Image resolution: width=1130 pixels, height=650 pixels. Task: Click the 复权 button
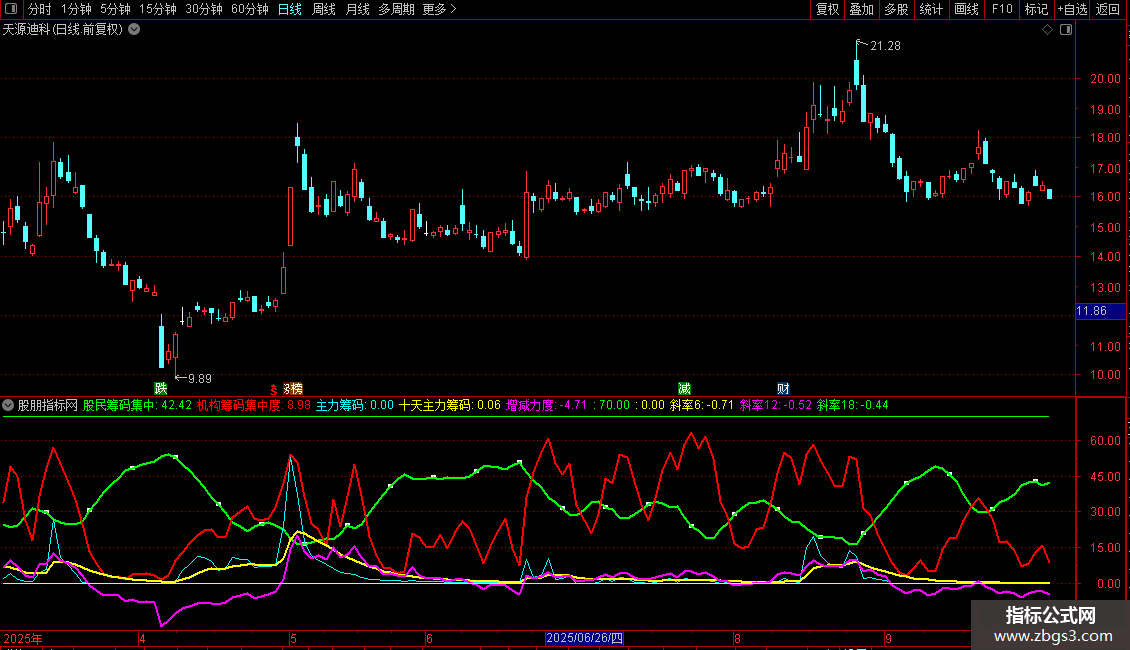click(827, 9)
